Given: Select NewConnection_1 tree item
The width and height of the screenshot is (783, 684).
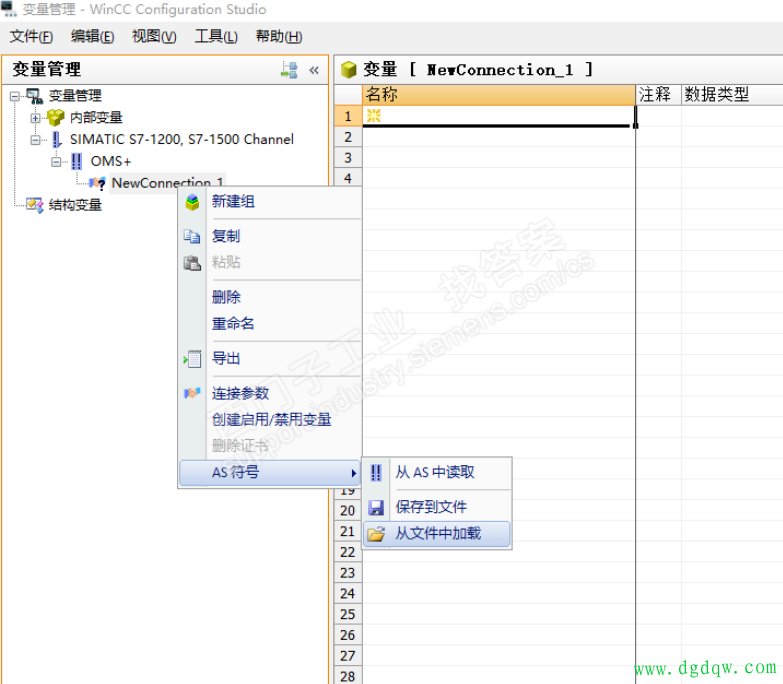Looking at the screenshot, I should 167,183.
